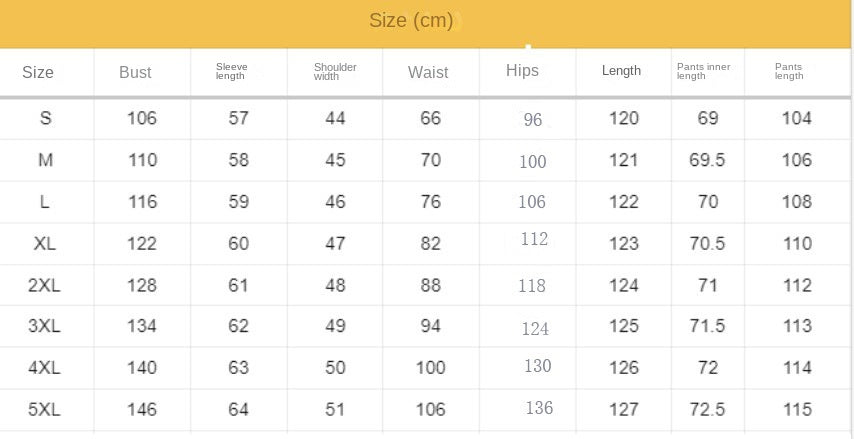Image resolution: width=854 pixels, height=439 pixels.
Task: Select the Waist column header
Action: [x=428, y=72]
